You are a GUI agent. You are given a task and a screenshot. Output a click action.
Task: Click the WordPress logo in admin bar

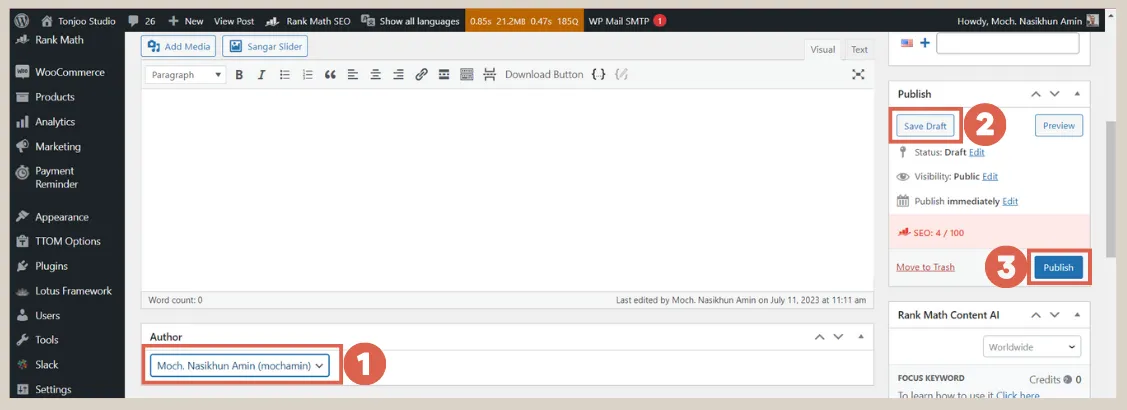(x=22, y=21)
